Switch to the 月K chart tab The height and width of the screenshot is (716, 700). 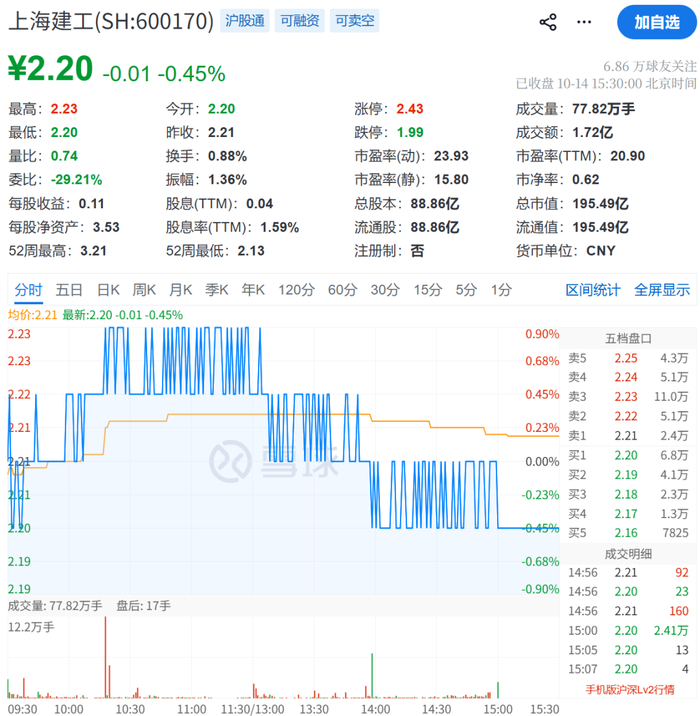(x=181, y=290)
